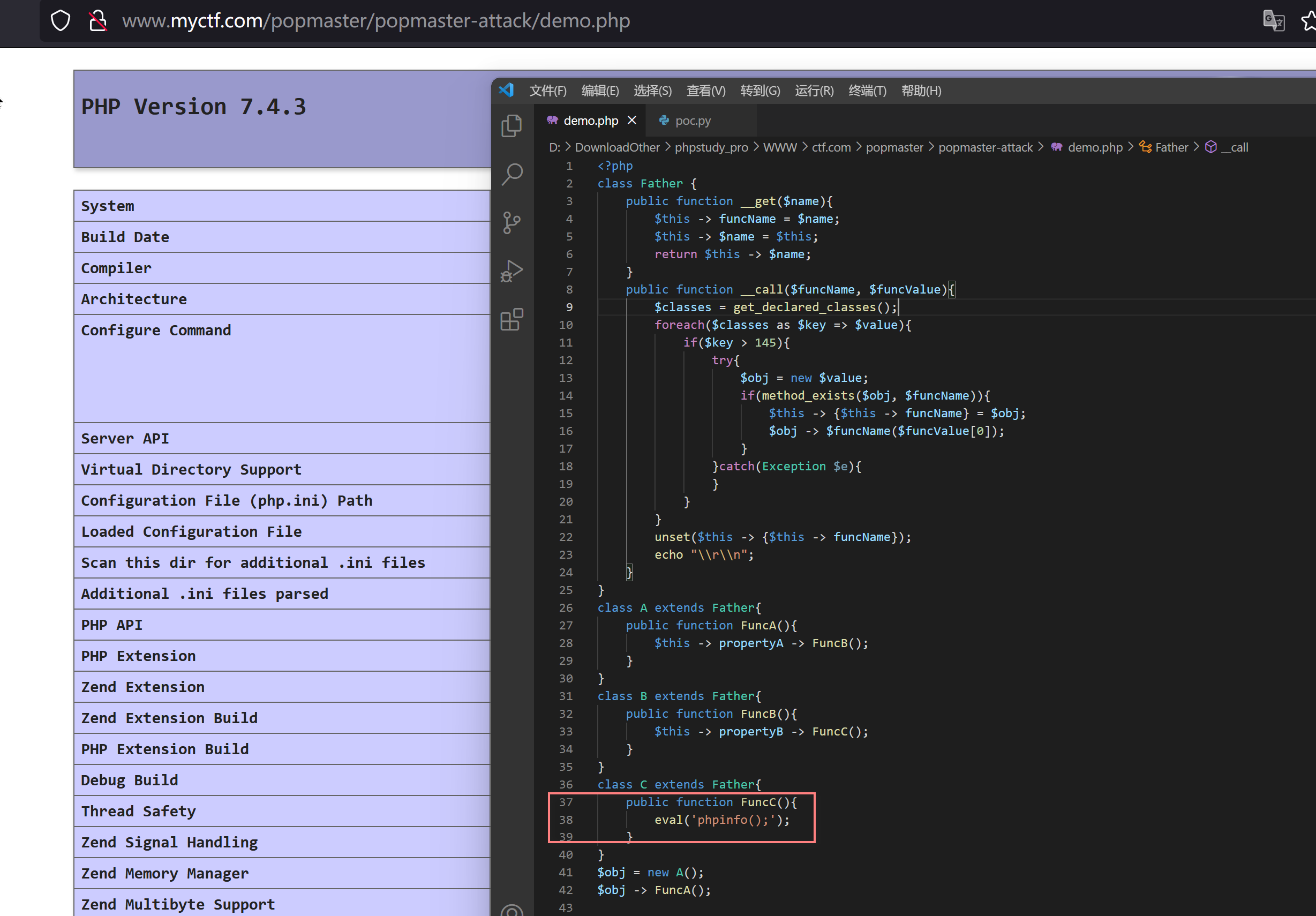
Task: Click the Virtual Directory Support row label
Action: click(x=191, y=469)
